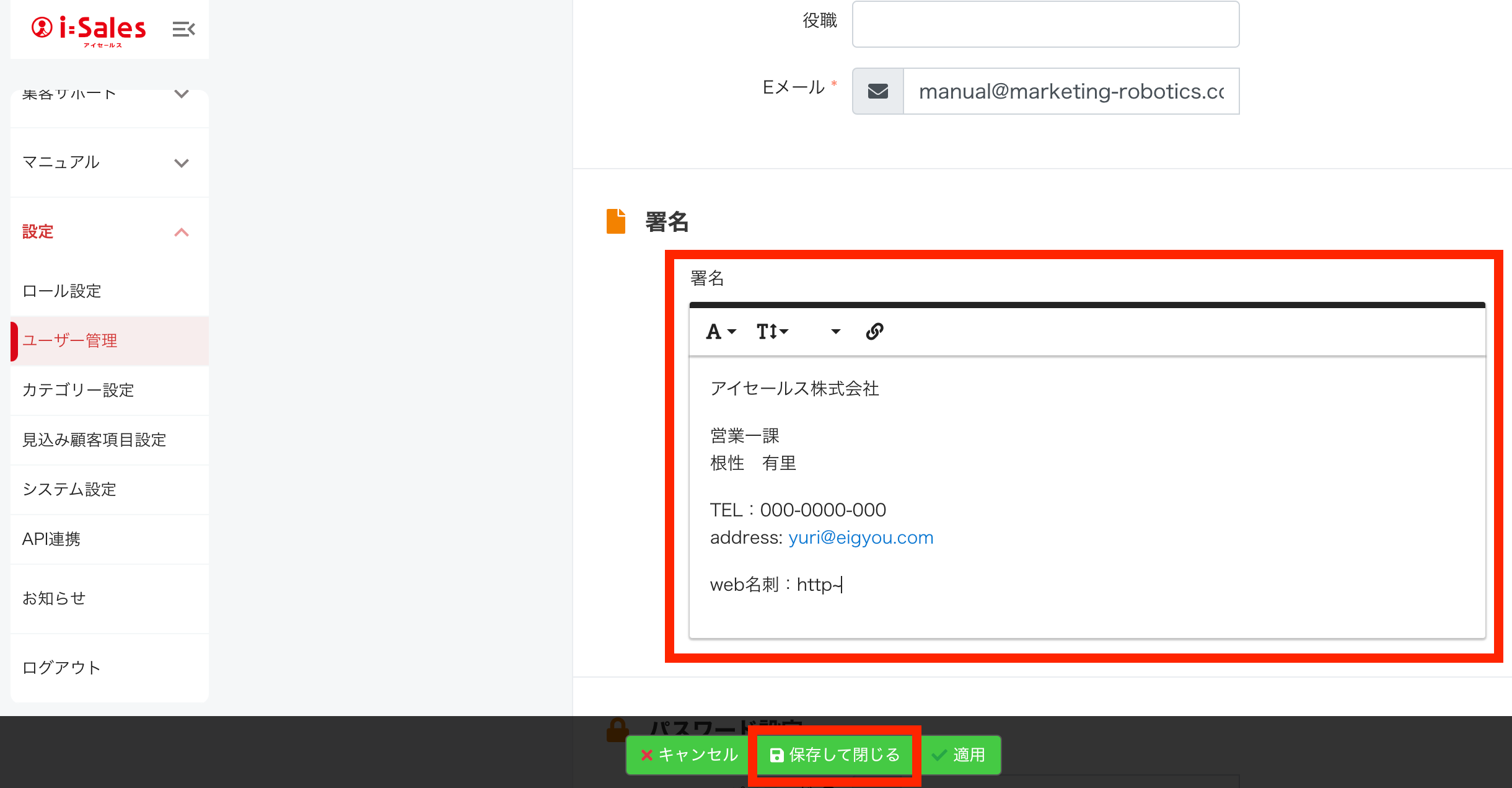Screen dimensions: 1512x788
Task: Click the orange document icon by 署名
Action: point(615,221)
